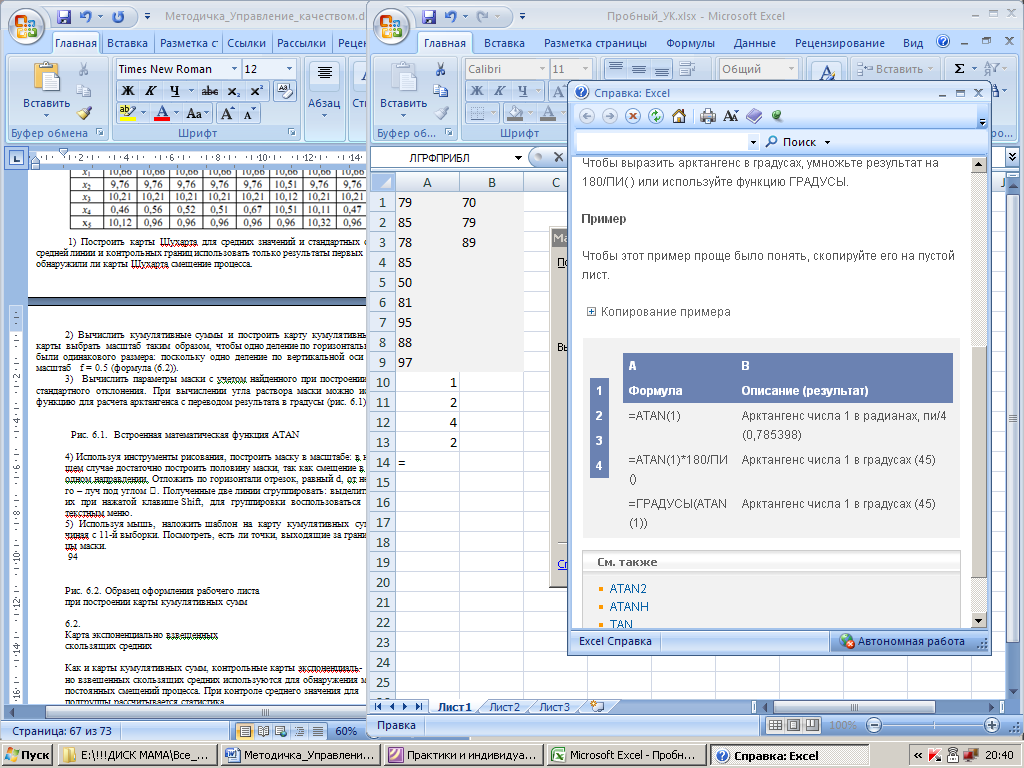Viewport: 1024px width, 768px height.
Task: Click Format Painter brush in Word
Action: [84, 113]
